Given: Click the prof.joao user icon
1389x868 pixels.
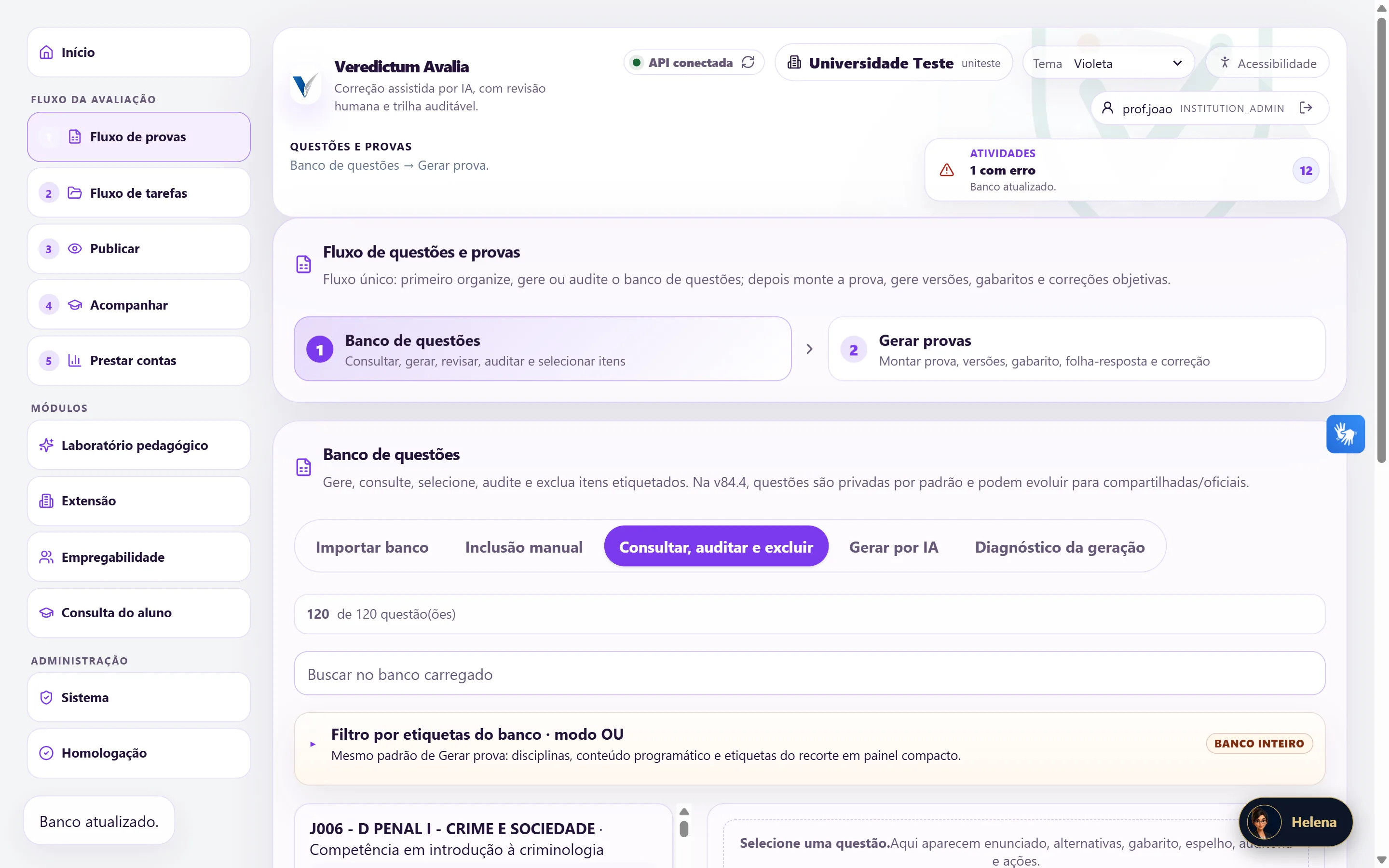Looking at the screenshot, I should [x=1108, y=108].
